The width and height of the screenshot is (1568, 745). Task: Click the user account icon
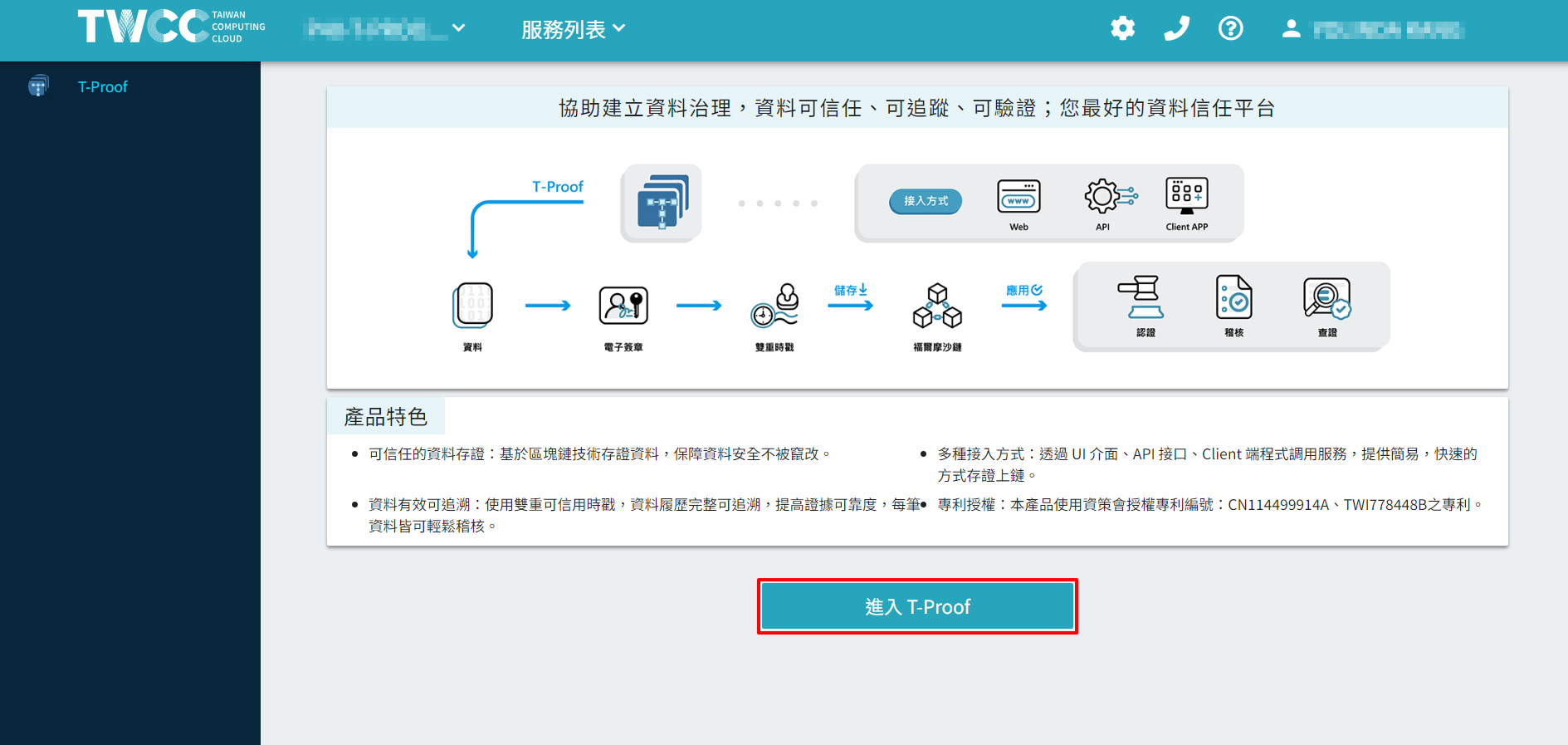[1290, 28]
